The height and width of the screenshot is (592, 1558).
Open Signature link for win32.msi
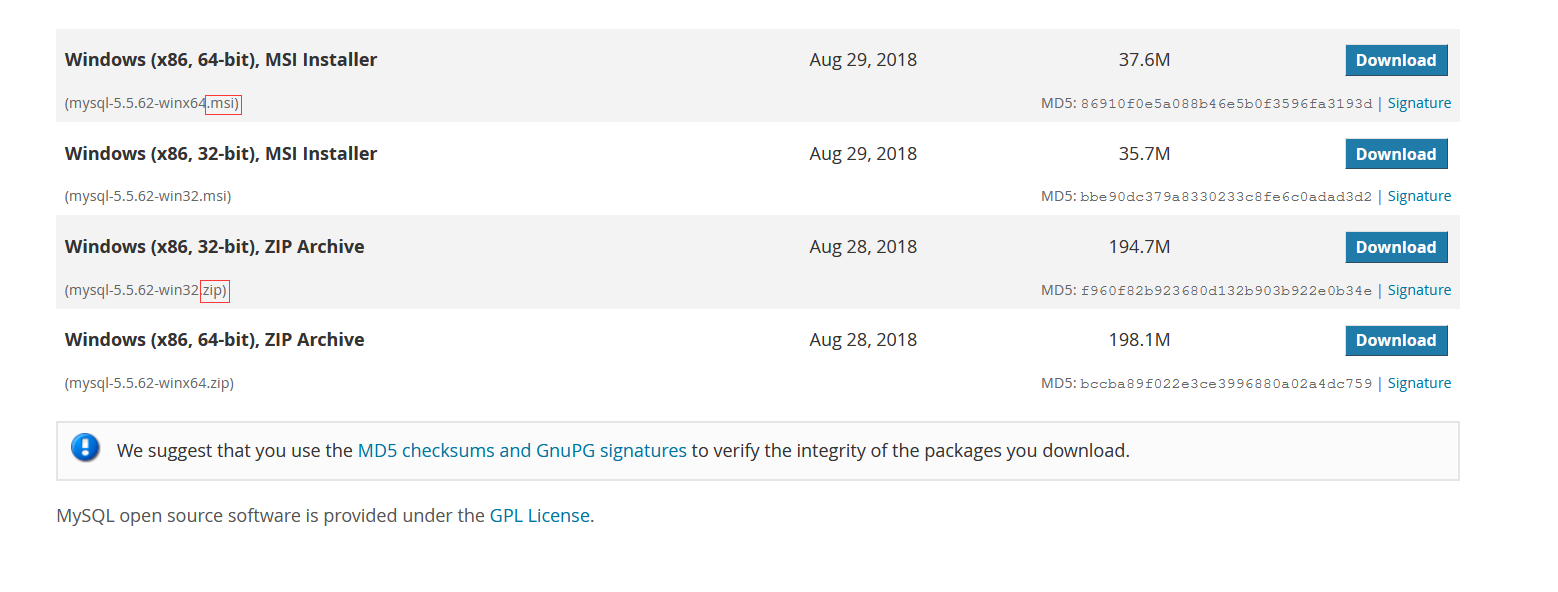coord(1419,196)
